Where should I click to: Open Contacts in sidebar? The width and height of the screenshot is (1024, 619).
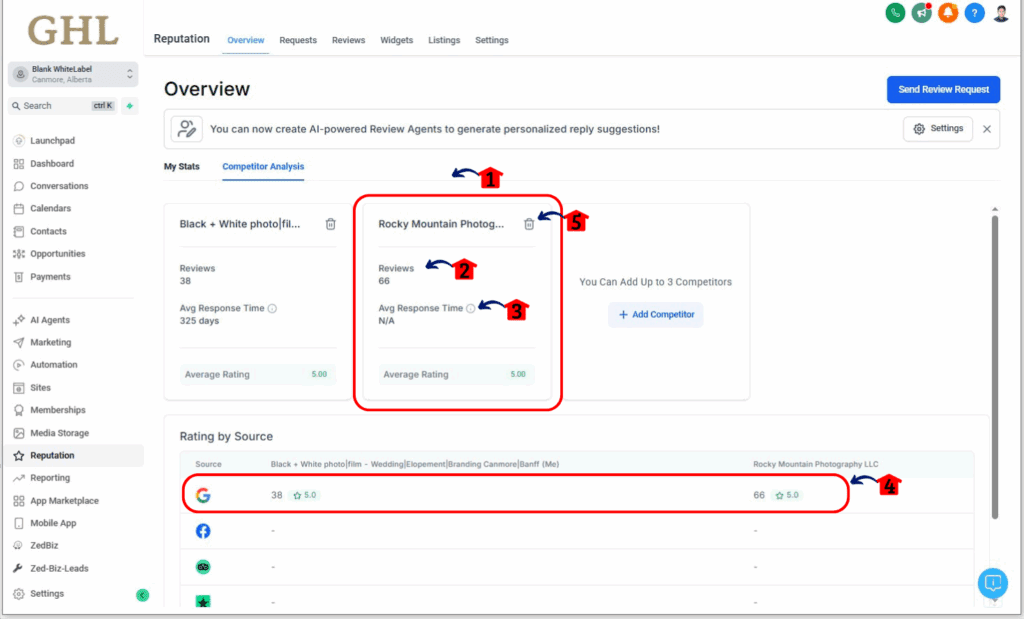point(48,231)
